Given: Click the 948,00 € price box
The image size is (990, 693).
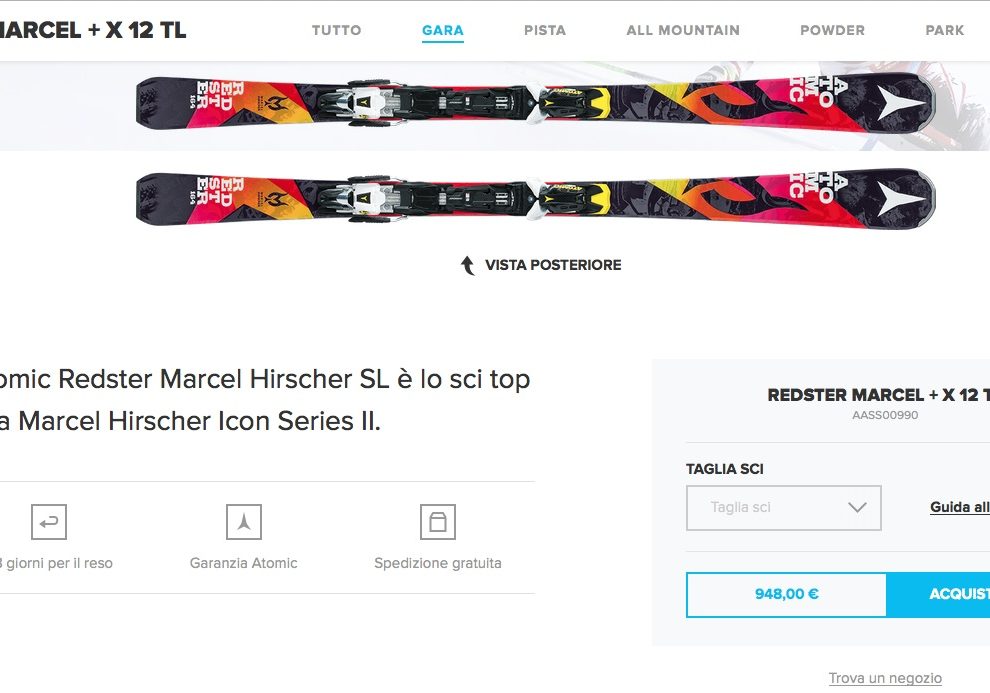Looking at the screenshot, I should [x=787, y=594].
